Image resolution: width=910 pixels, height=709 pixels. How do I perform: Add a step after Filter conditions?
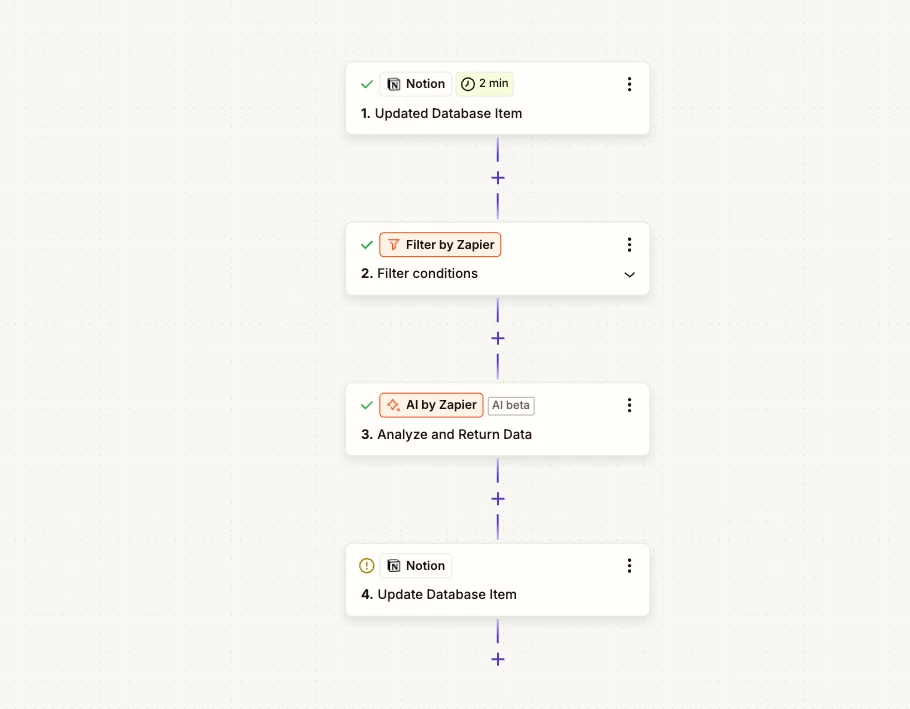(498, 338)
